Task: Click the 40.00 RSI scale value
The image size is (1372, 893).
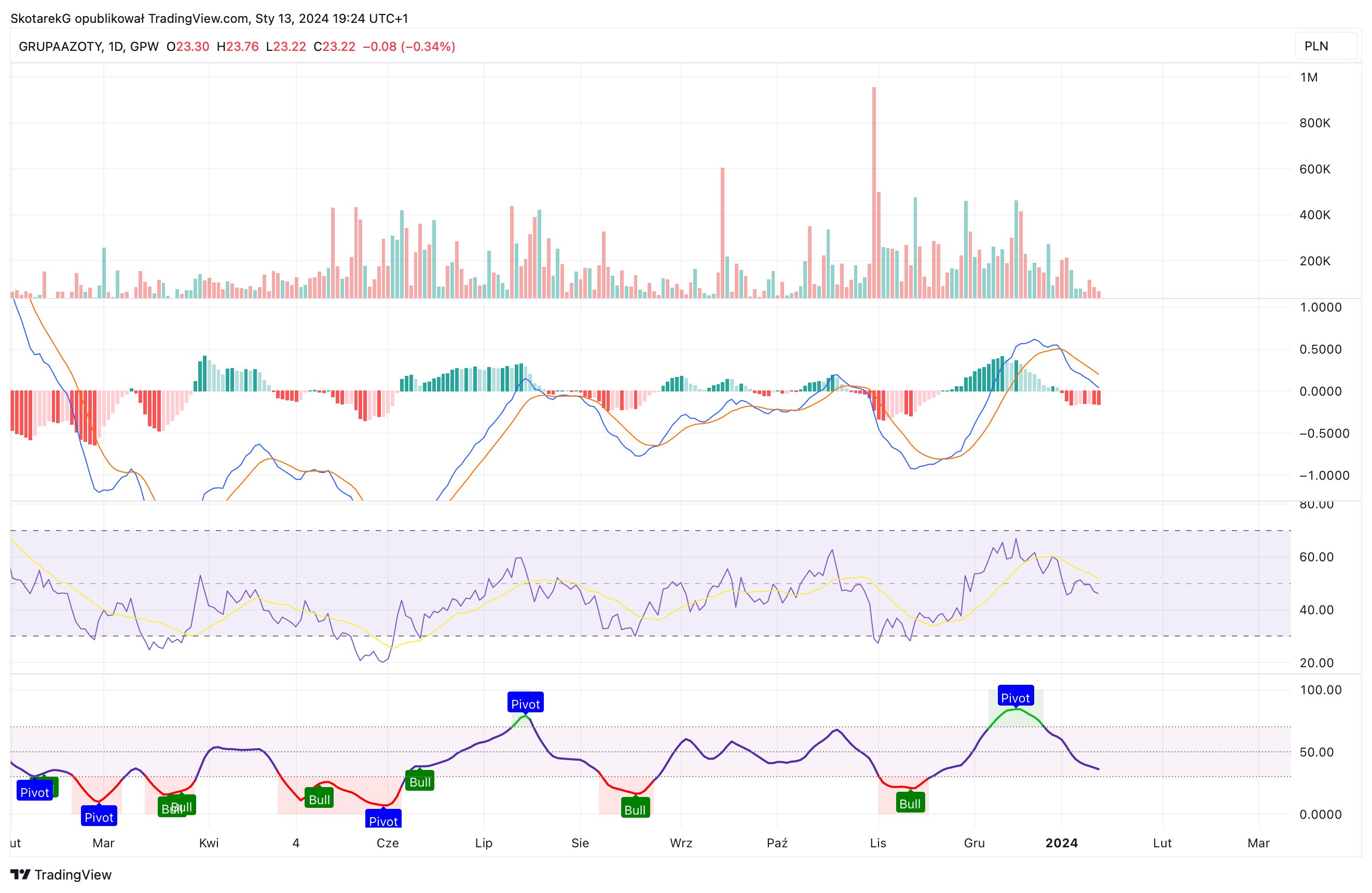Action: coord(1316,610)
